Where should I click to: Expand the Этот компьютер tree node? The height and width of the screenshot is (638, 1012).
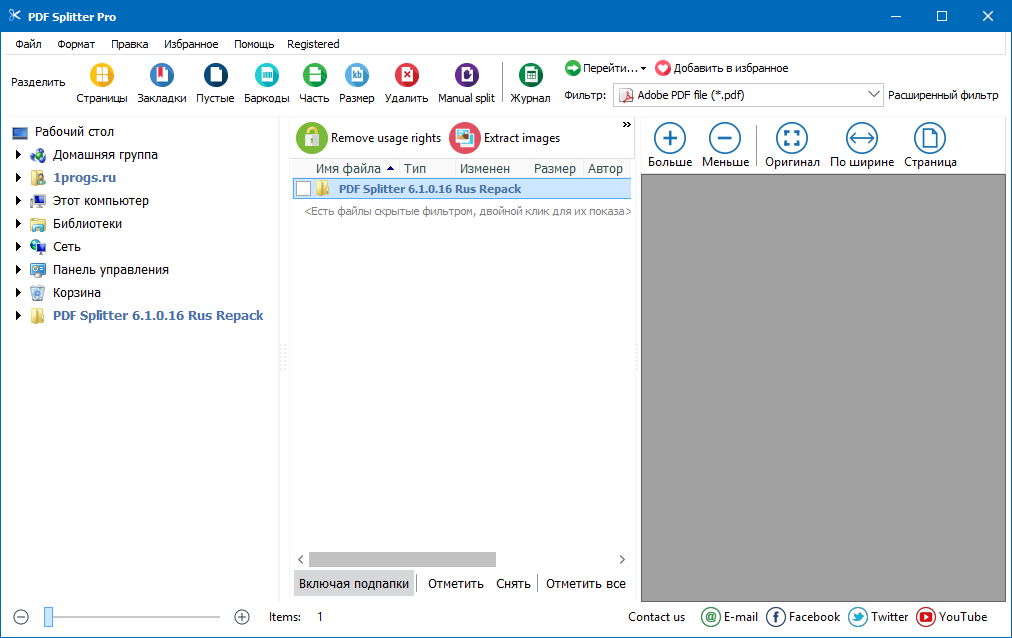18,201
